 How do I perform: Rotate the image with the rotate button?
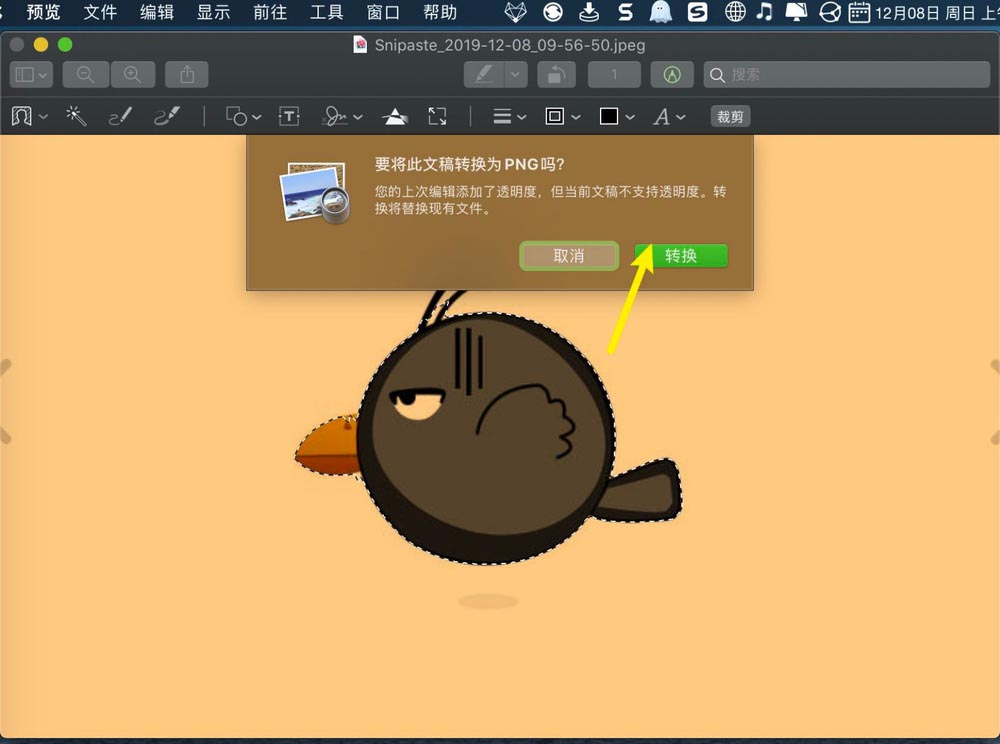pos(556,75)
